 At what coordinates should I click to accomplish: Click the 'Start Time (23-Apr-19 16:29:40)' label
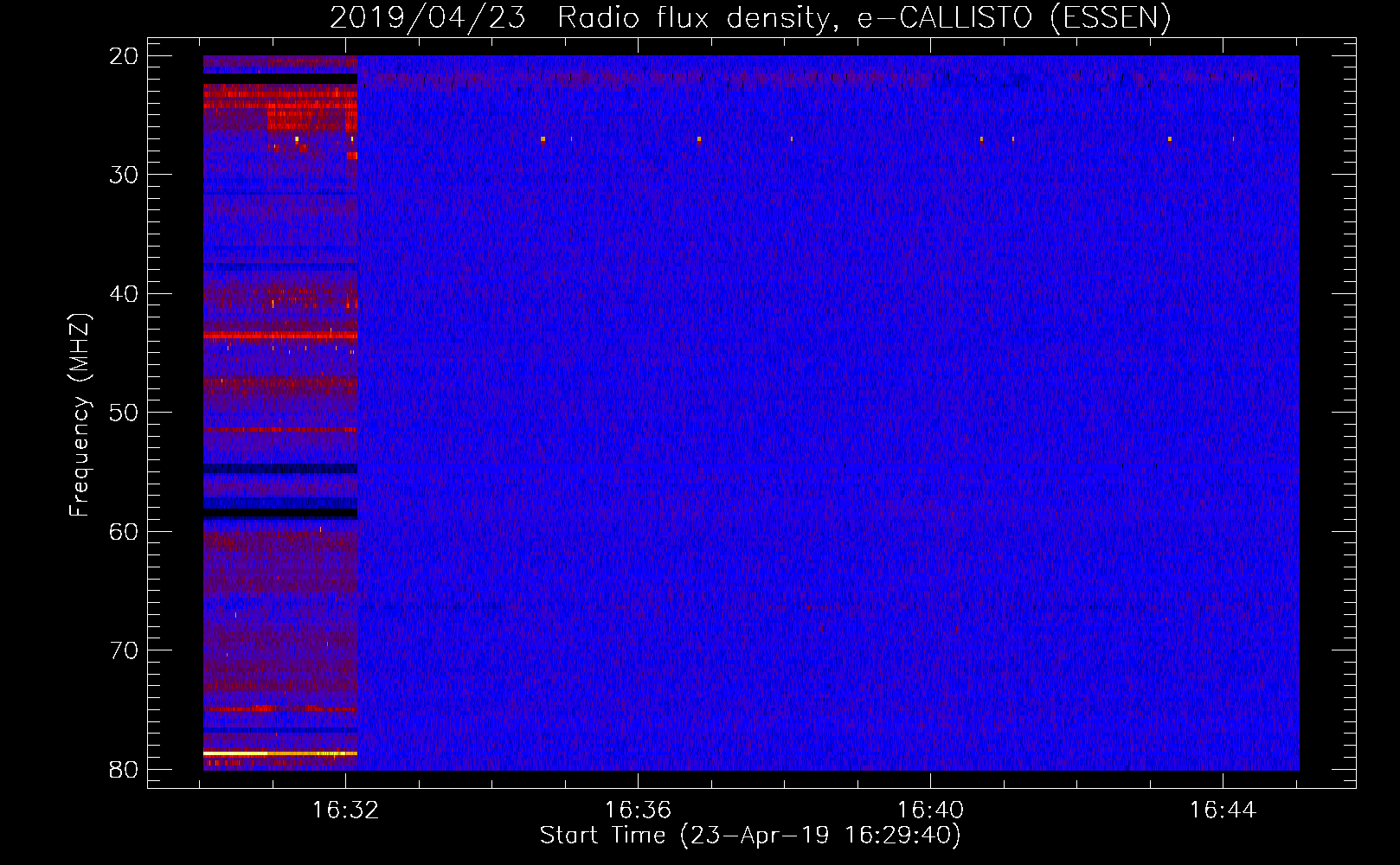tap(750, 836)
